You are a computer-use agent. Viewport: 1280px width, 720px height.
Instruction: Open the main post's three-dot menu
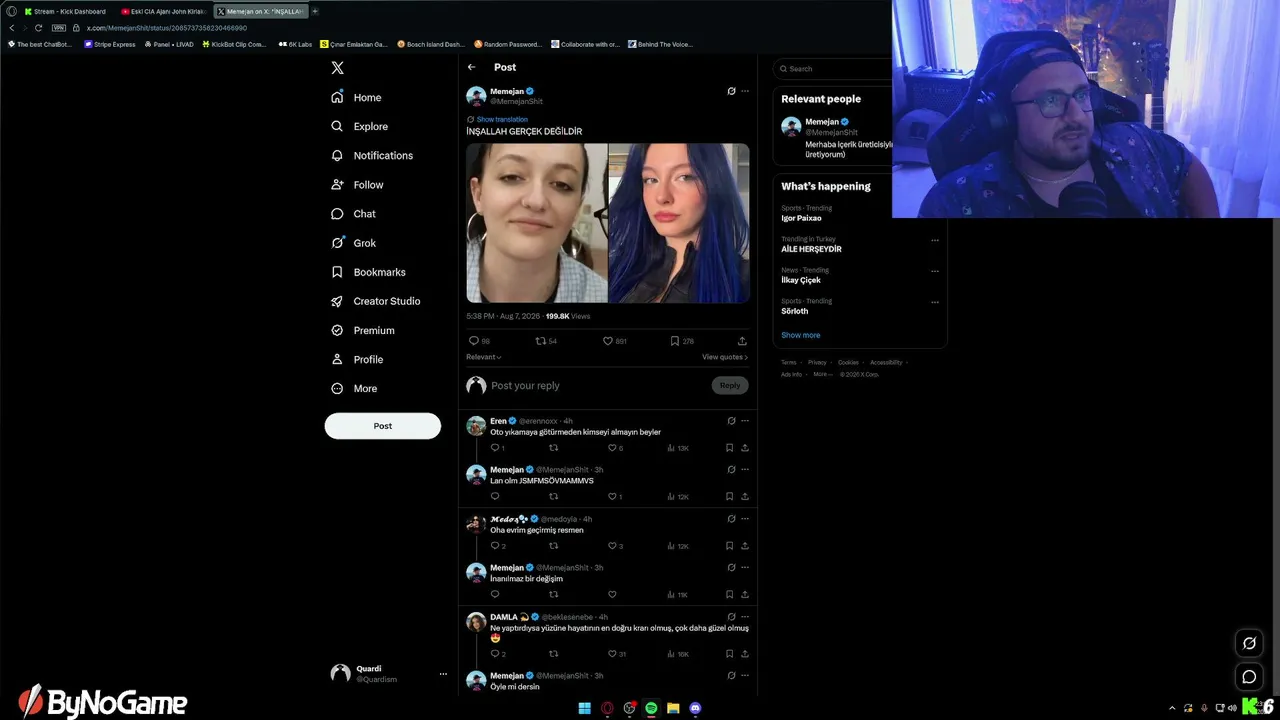pos(745,91)
